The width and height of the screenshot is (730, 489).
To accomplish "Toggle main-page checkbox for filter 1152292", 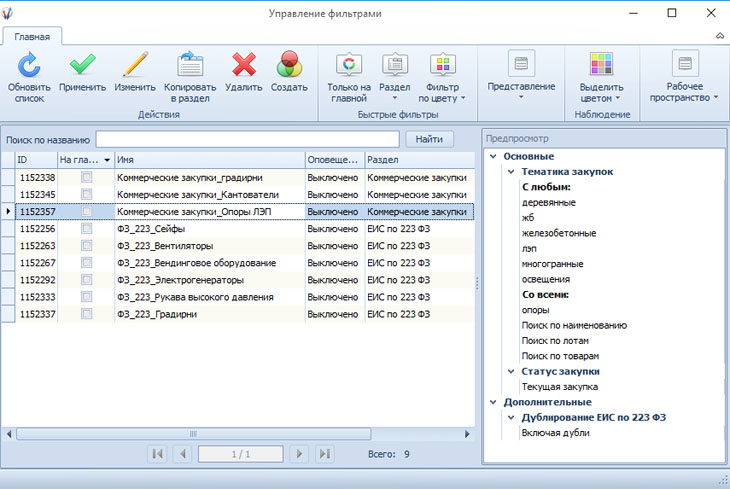I will 87,279.
